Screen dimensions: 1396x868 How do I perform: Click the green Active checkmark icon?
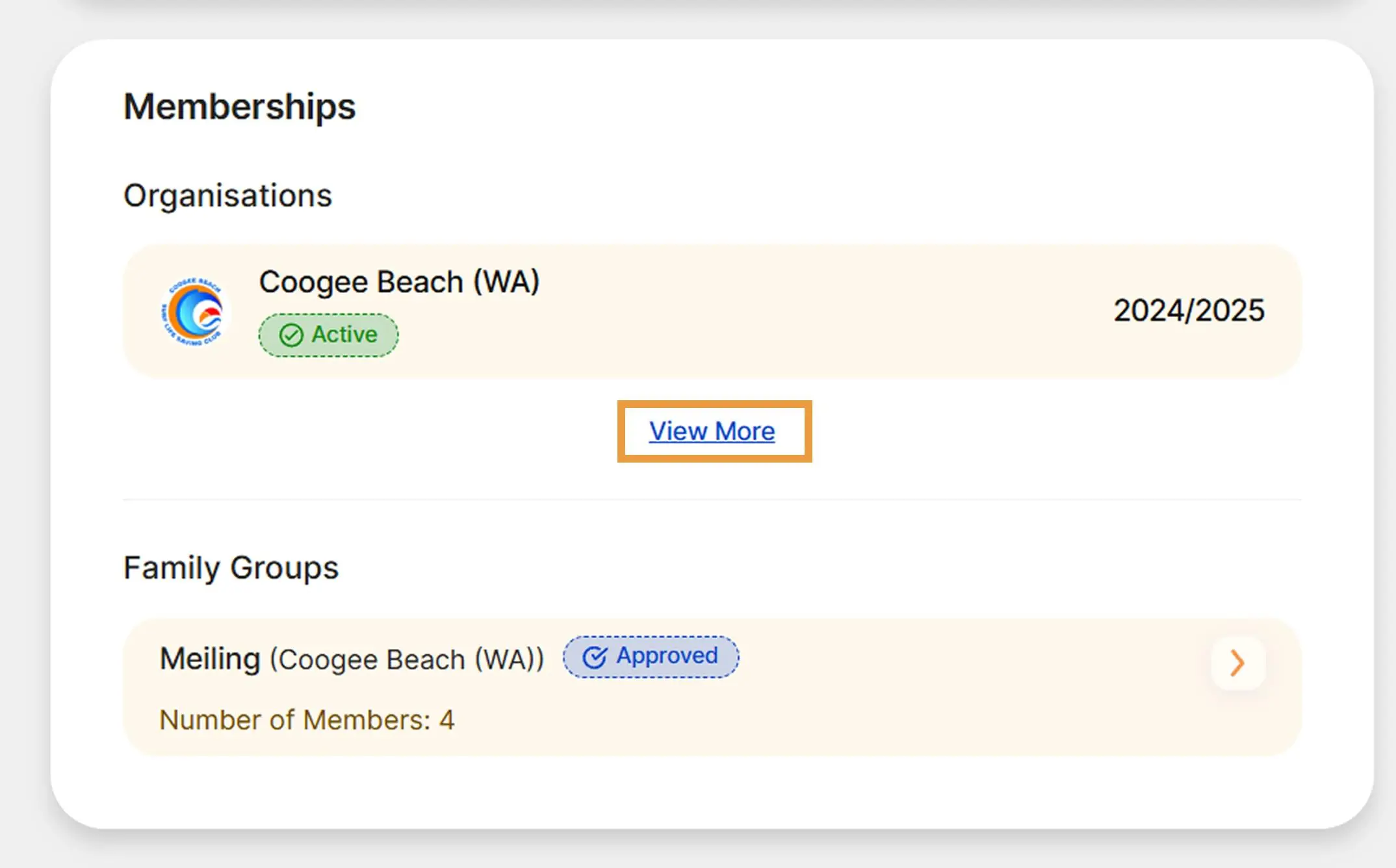point(291,335)
